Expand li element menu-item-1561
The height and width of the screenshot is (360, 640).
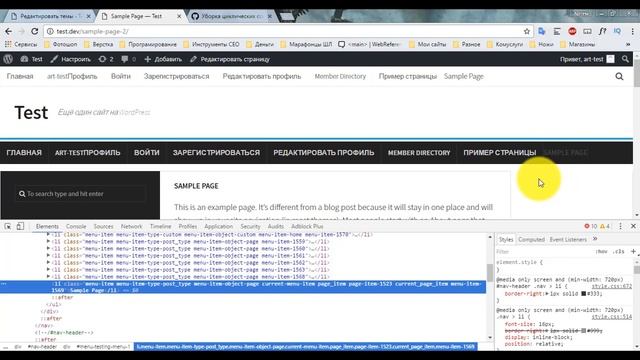48,256
